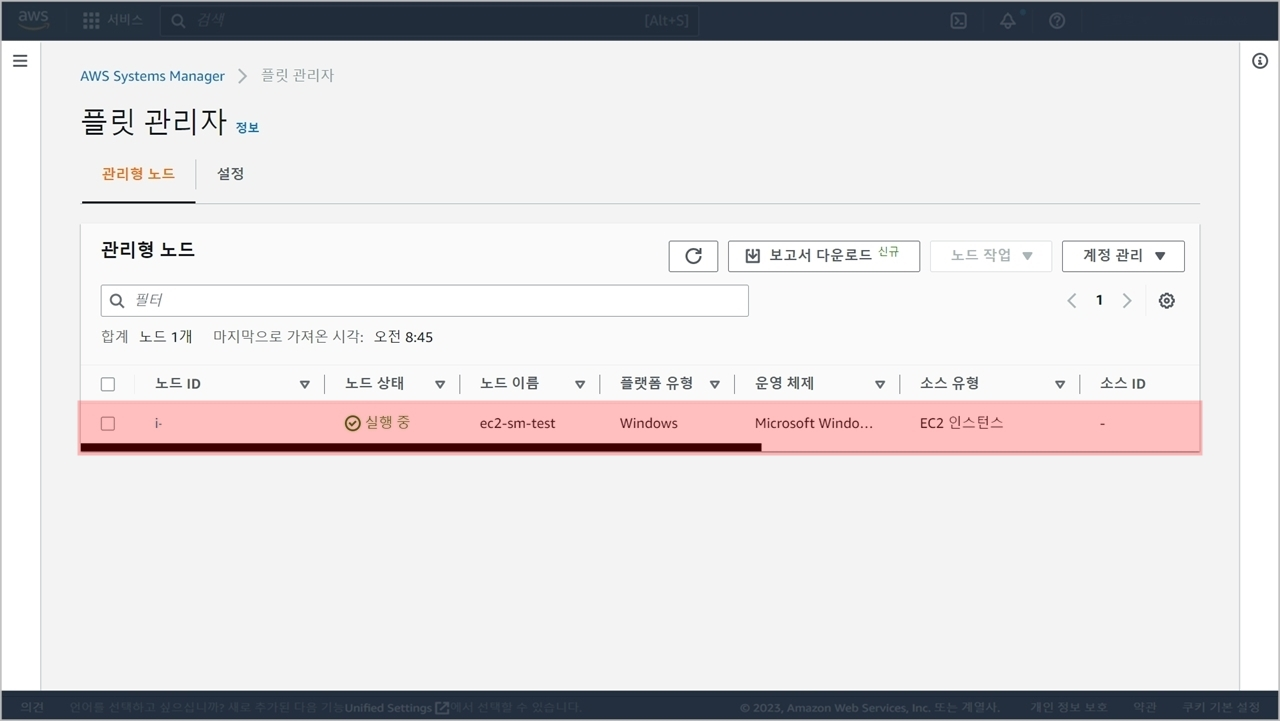Image resolution: width=1280 pixels, height=721 pixels.
Task: Click the 오전 8:45 last fetched time
Action: click(x=403, y=338)
